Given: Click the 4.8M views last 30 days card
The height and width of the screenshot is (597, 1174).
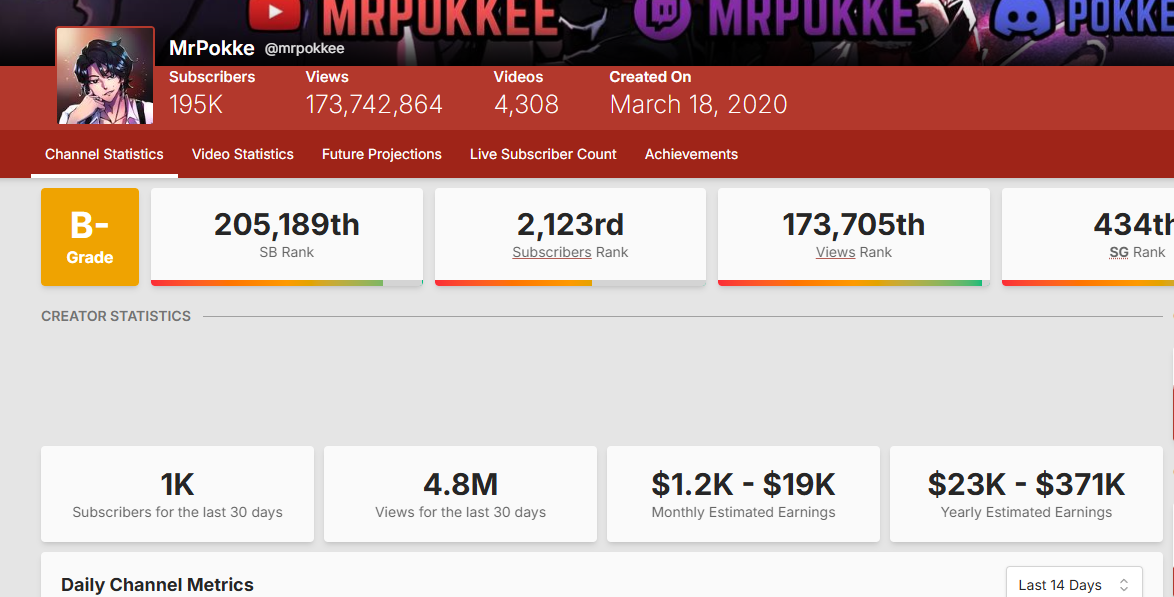Looking at the screenshot, I should click(460, 494).
